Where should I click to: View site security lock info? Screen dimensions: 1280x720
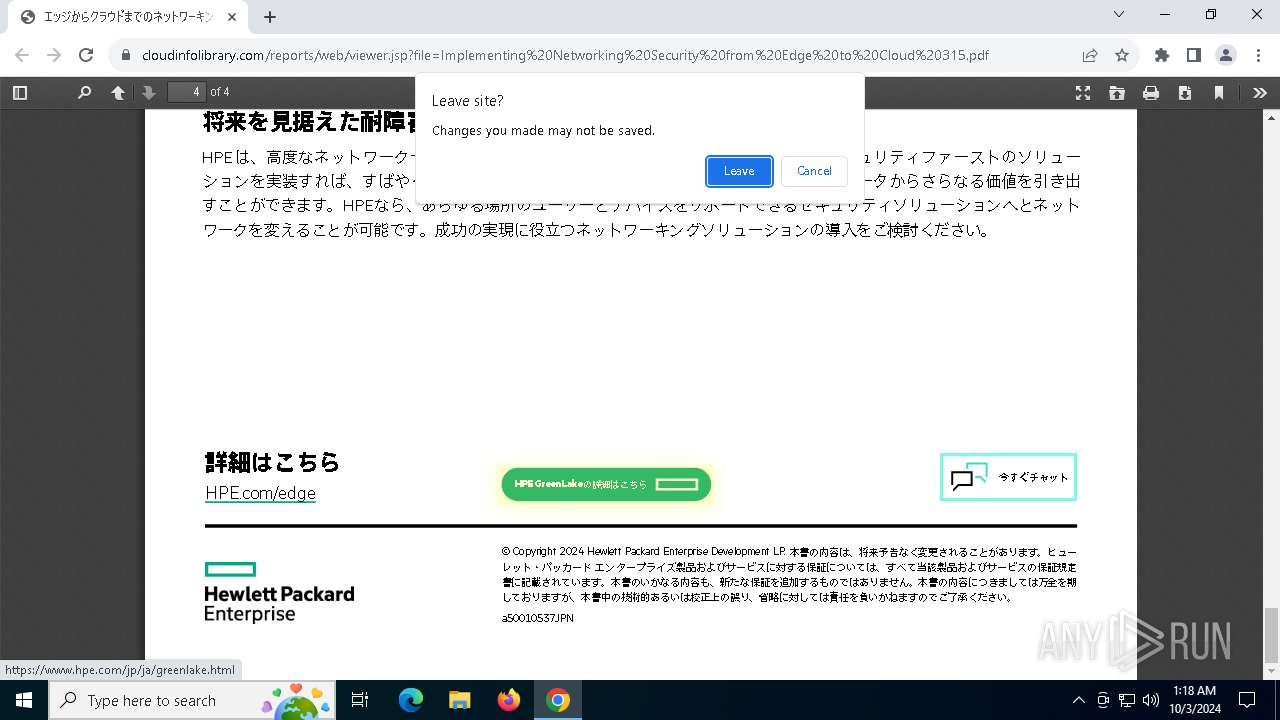pos(126,55)
